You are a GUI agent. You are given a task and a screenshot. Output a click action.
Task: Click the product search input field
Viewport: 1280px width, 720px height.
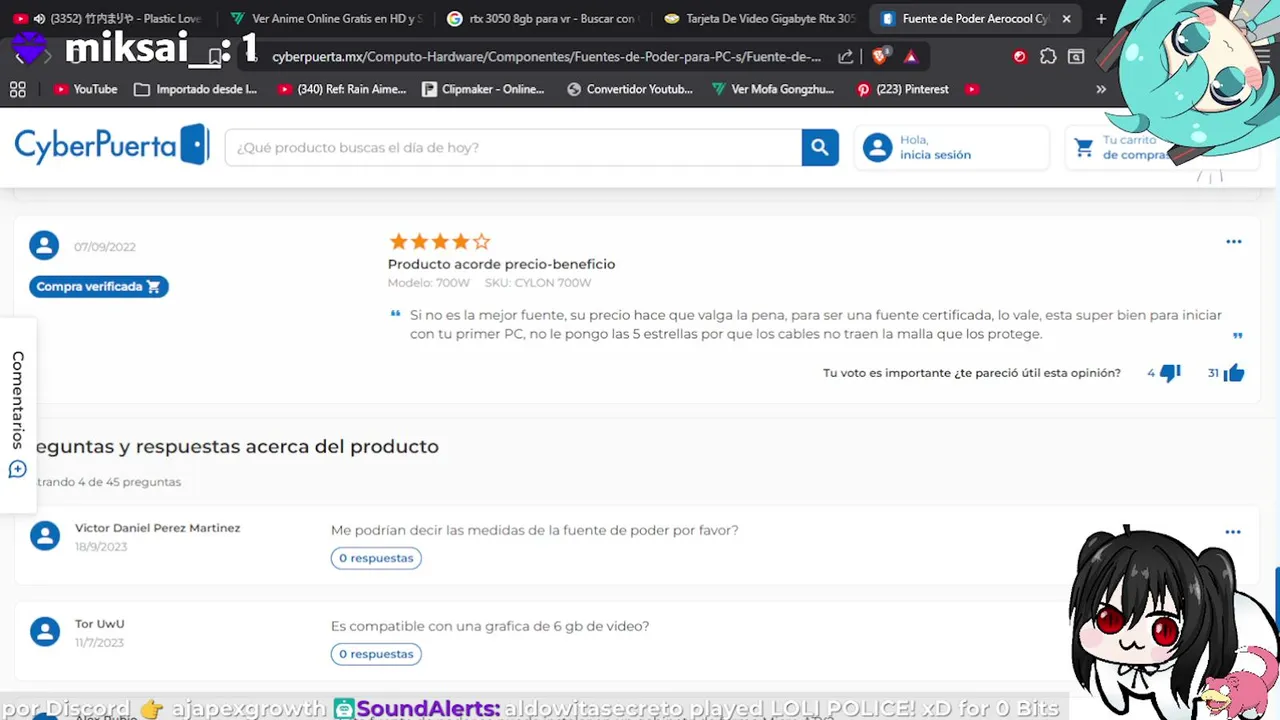point(513,147)
